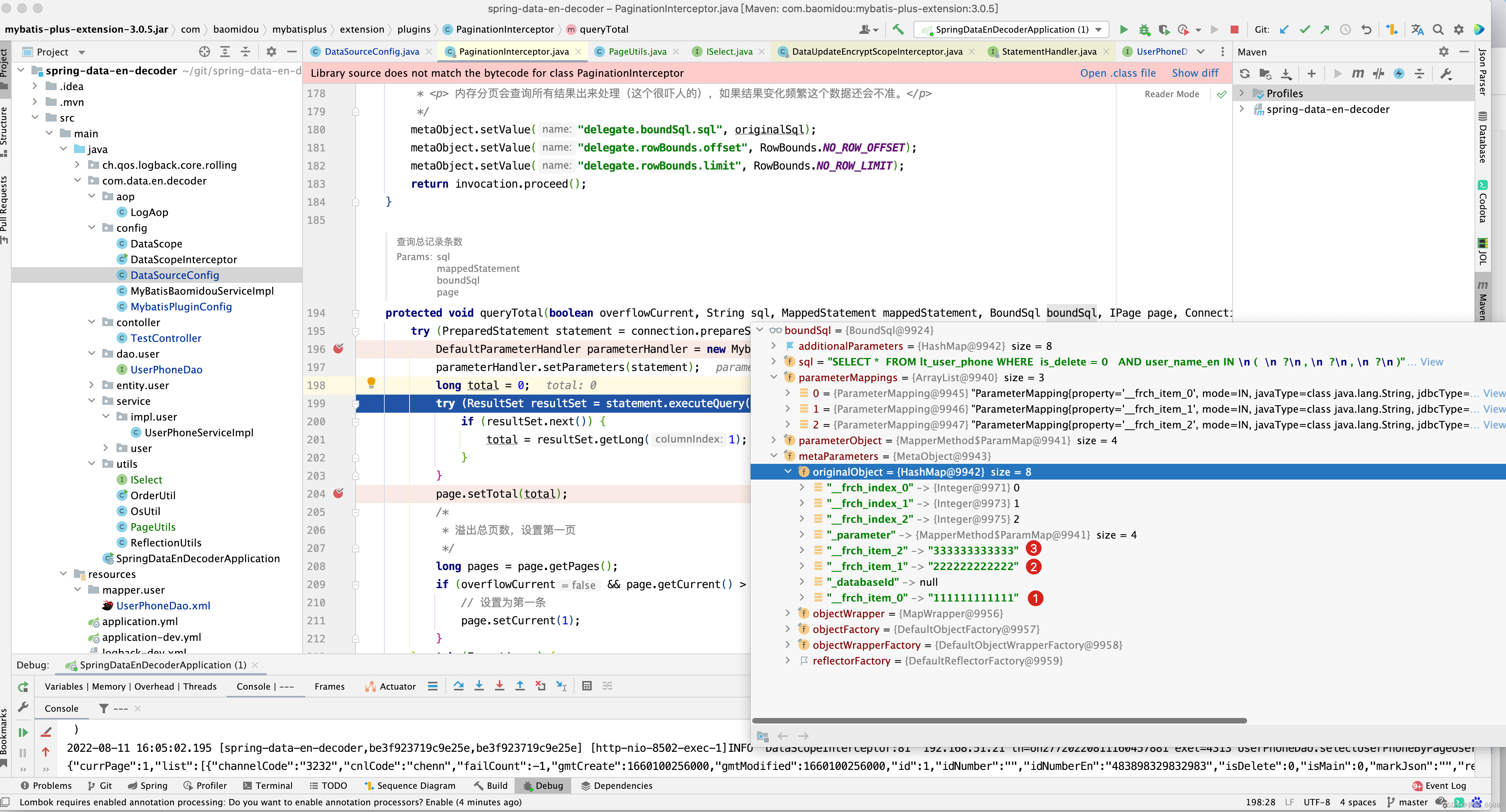
Task: Open the Terminal tool window tab
Action: [x=267, y=785]
